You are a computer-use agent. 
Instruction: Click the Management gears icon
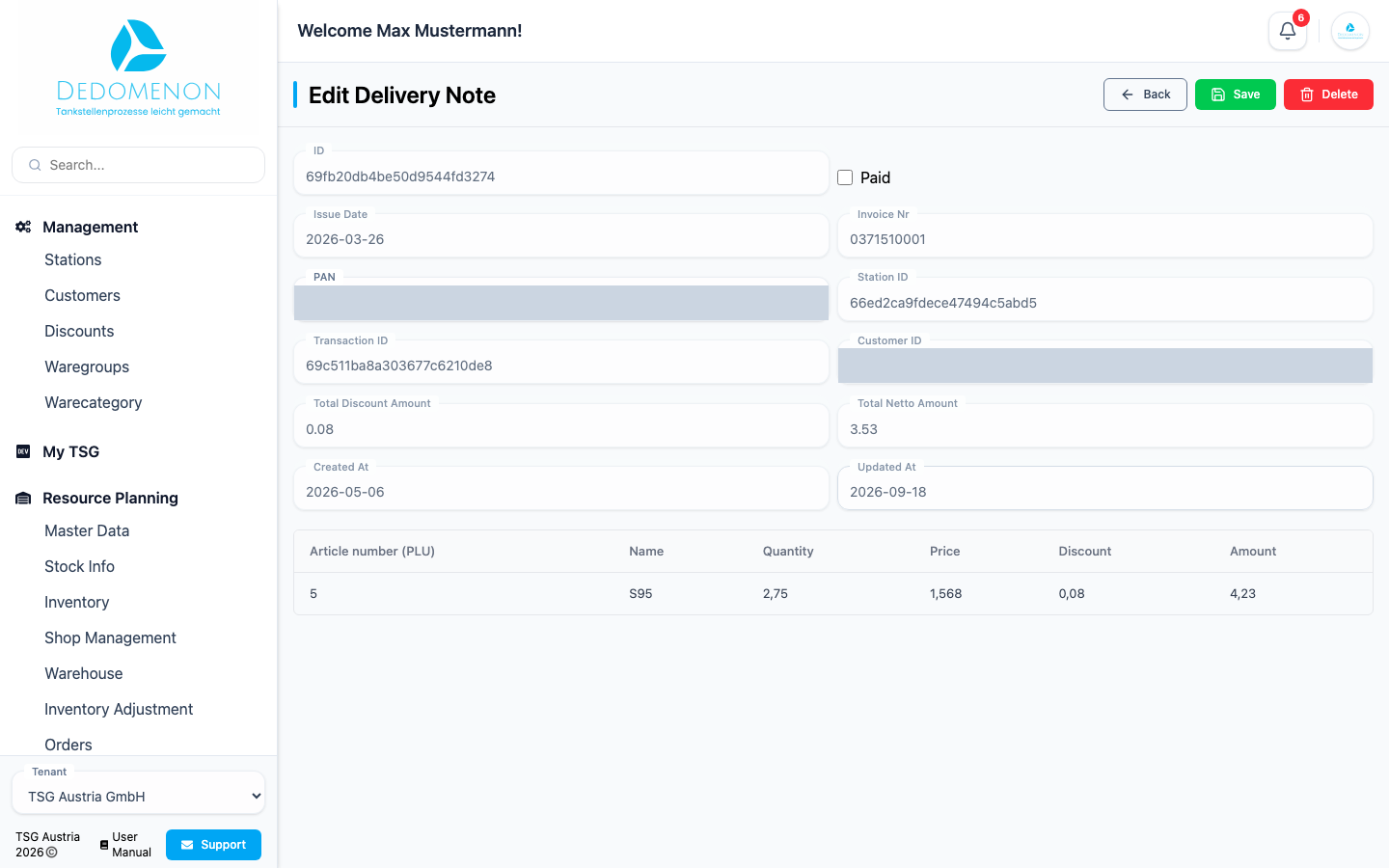coord(23,227)
